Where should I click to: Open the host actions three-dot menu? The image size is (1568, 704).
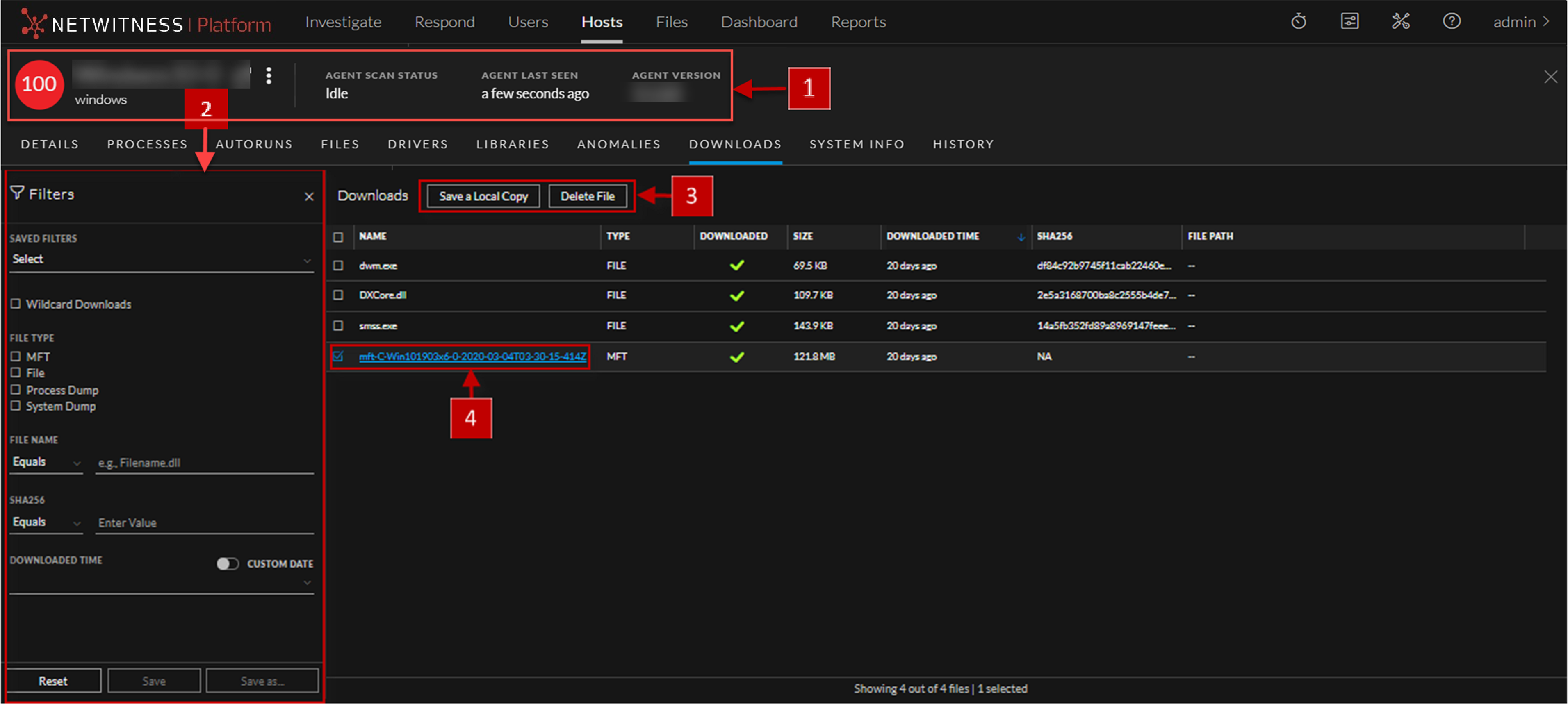[x=269, y=76]
